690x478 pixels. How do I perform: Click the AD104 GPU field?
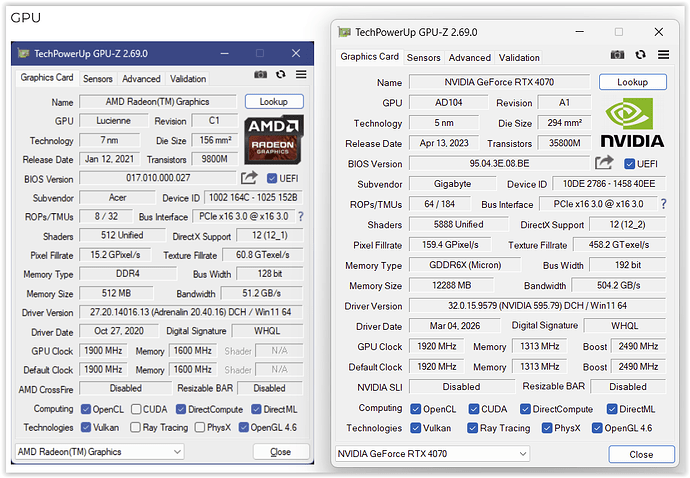tap(448, 103)
